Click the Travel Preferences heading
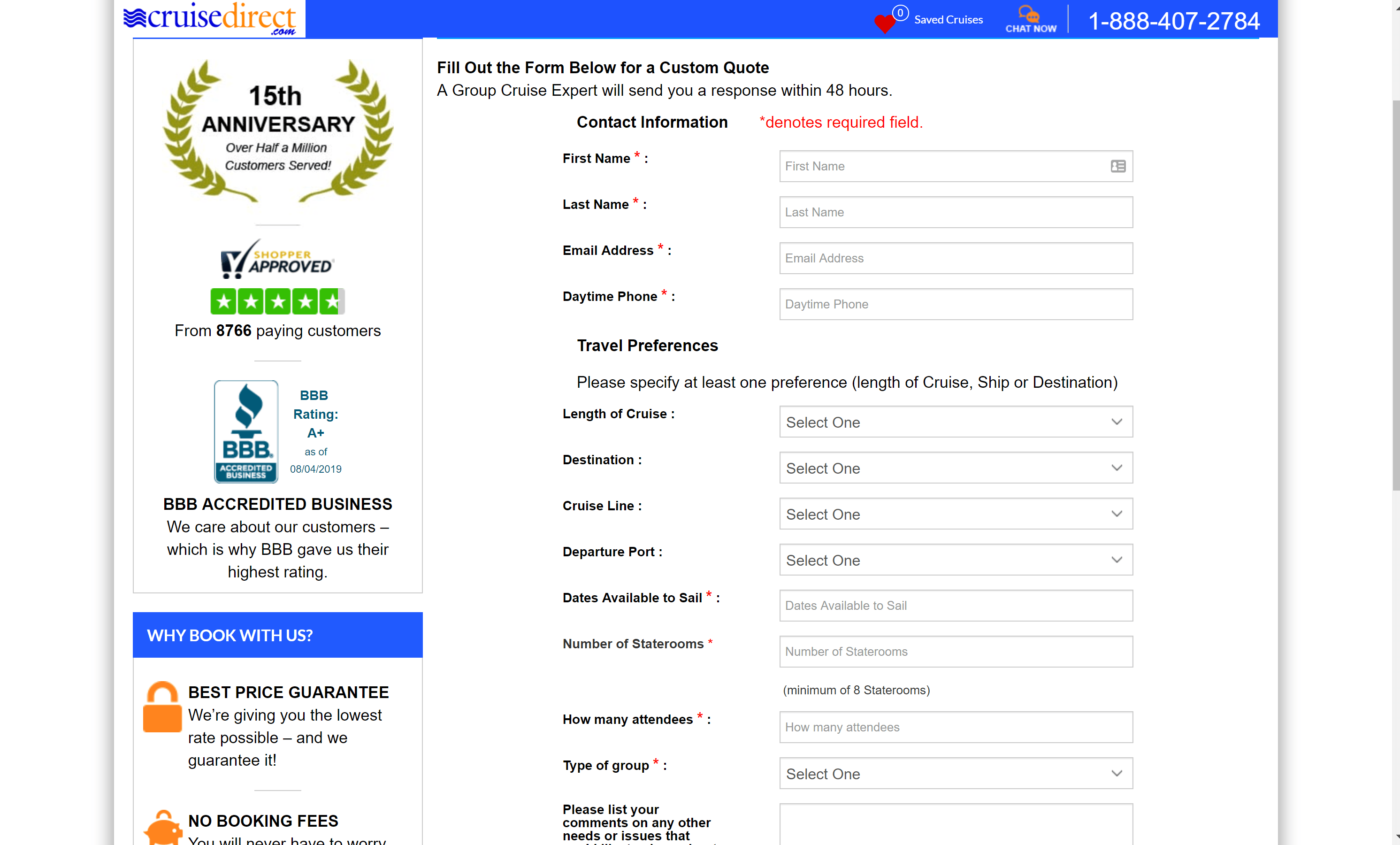The image size is (1400, 845). tap(647, 346)
